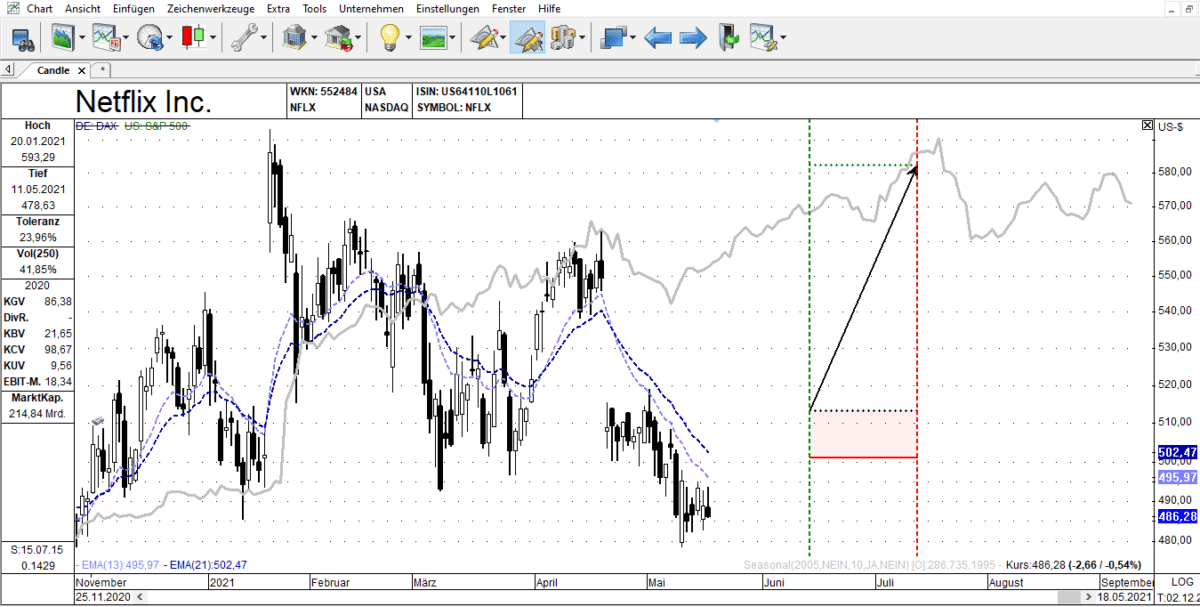
Task: Open the wrench settings icon
Action: click(x=243, y=39)
